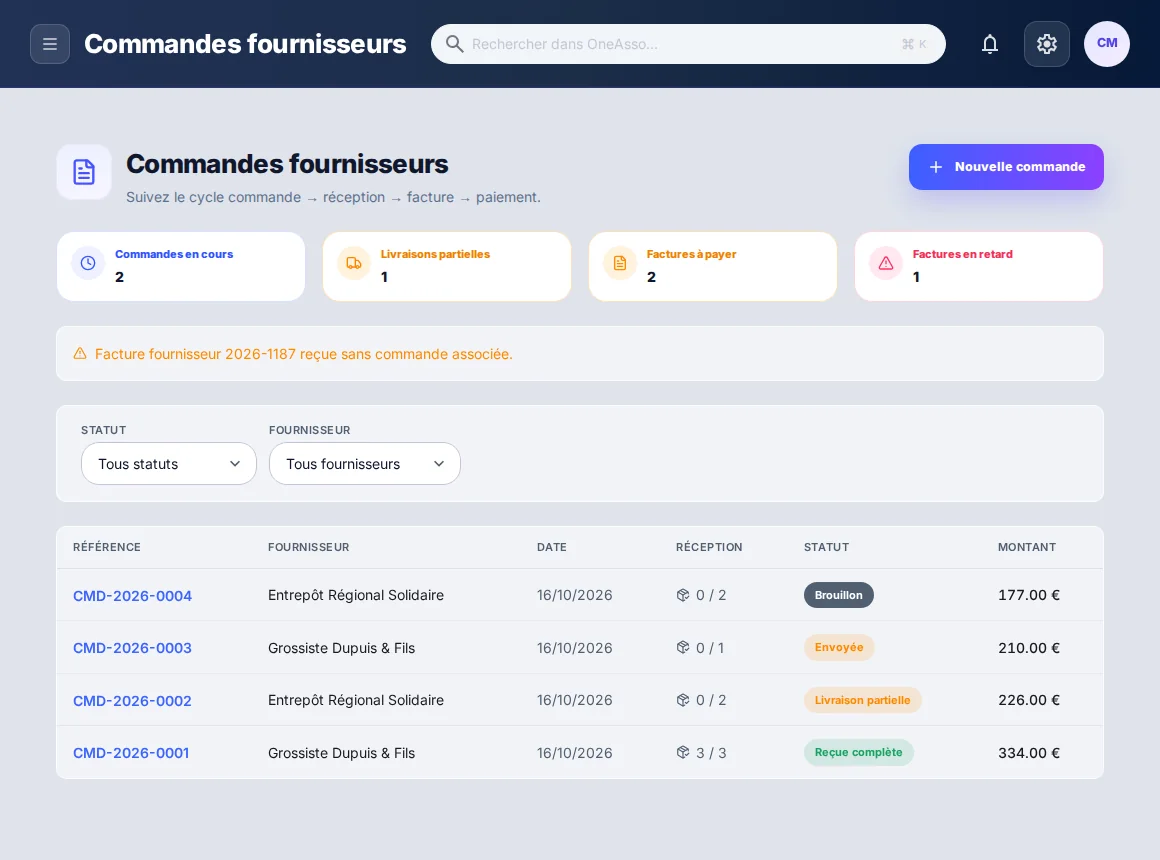The width and height of the screenshot is (1160, 860).
Task: Select the Commandes en cours card
Action: tap(181, 266)
